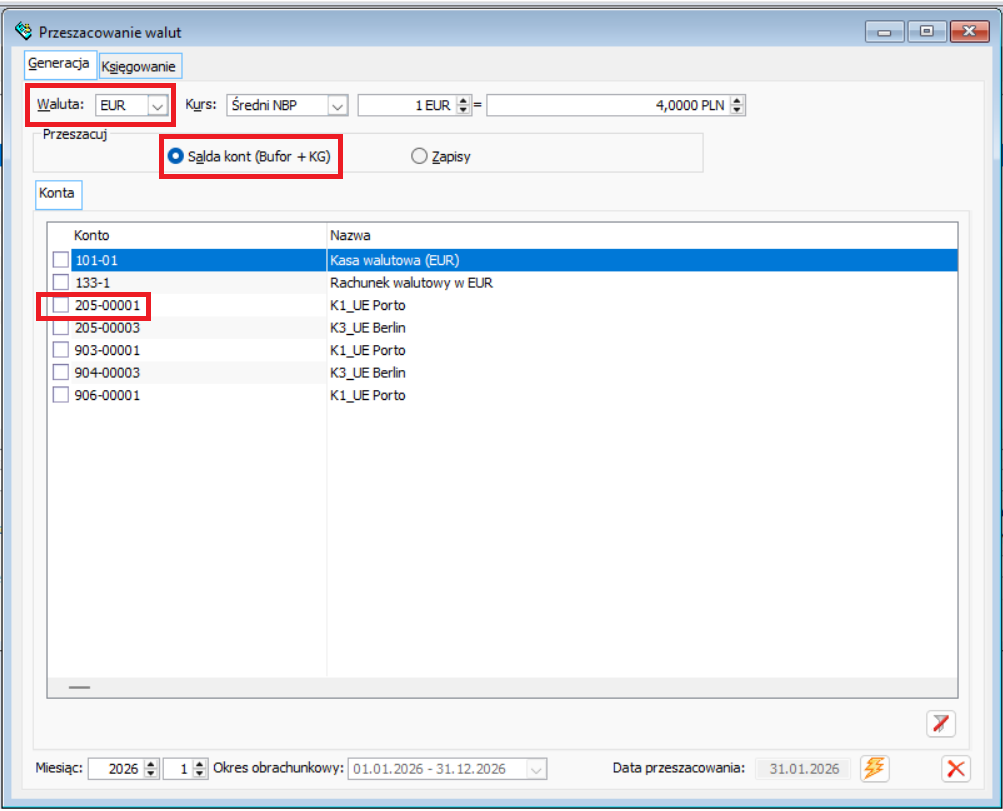
Task: Click the clear selection icon below the accounts list
Action: [940, 724]
